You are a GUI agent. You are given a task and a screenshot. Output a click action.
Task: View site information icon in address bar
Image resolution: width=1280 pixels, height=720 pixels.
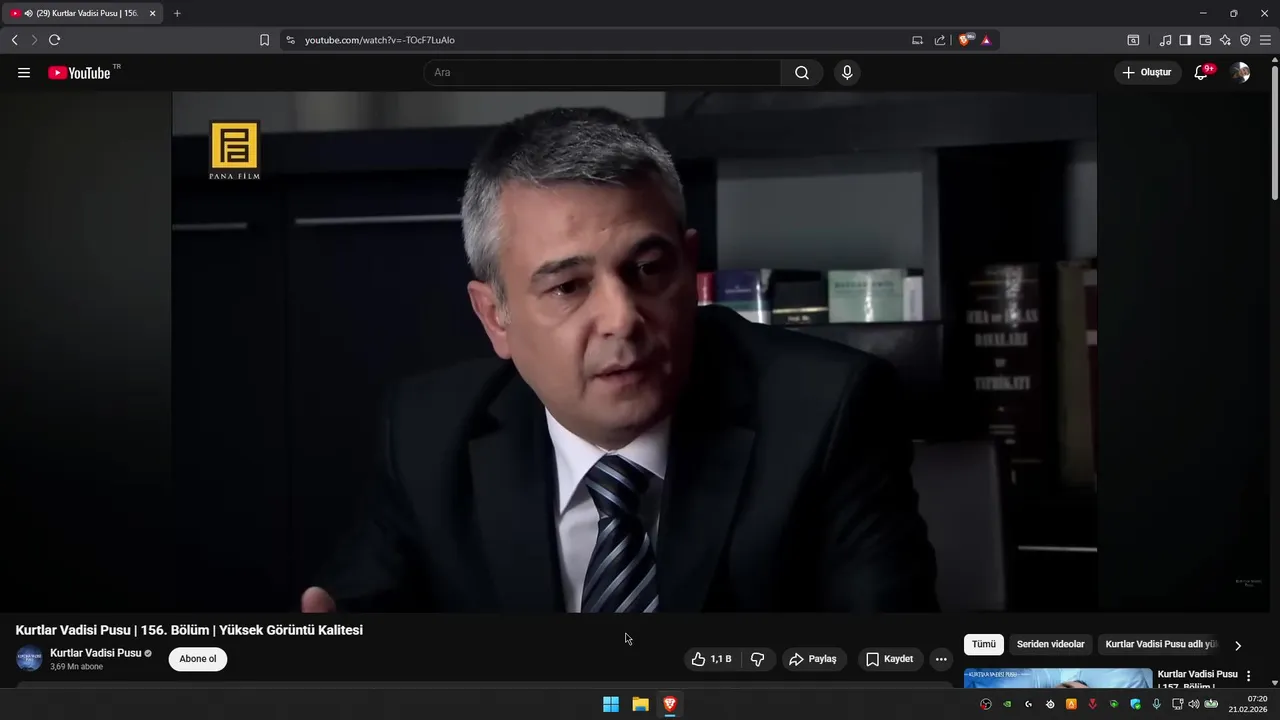290,40
